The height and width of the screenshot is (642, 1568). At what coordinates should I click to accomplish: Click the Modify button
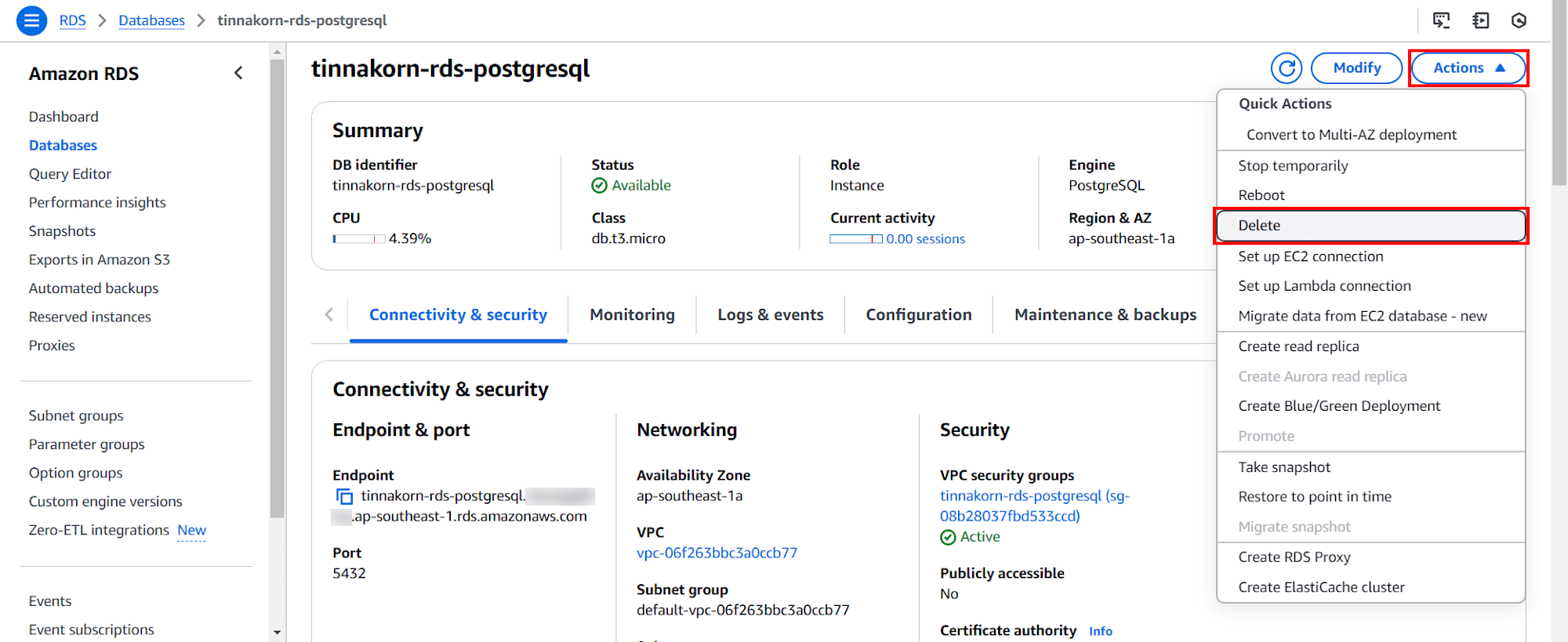[1356, 68]
